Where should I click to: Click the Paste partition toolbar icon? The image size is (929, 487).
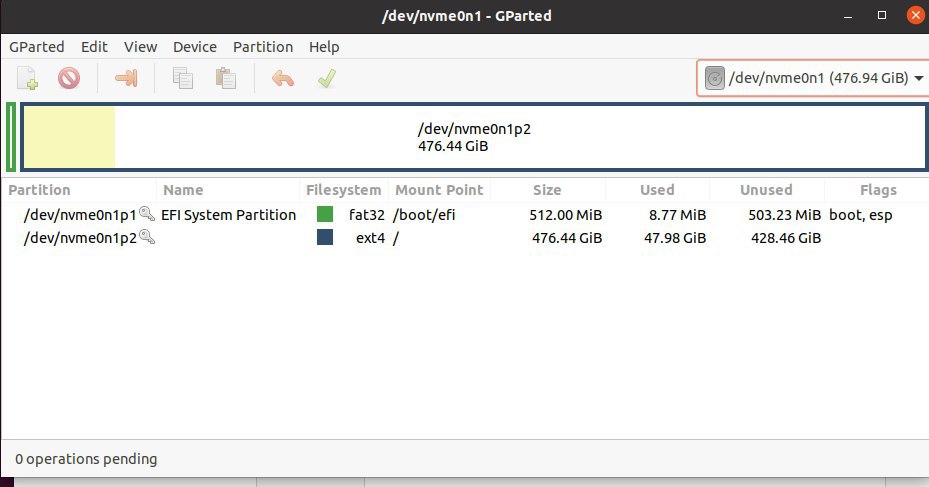click(x=225, y=78)
